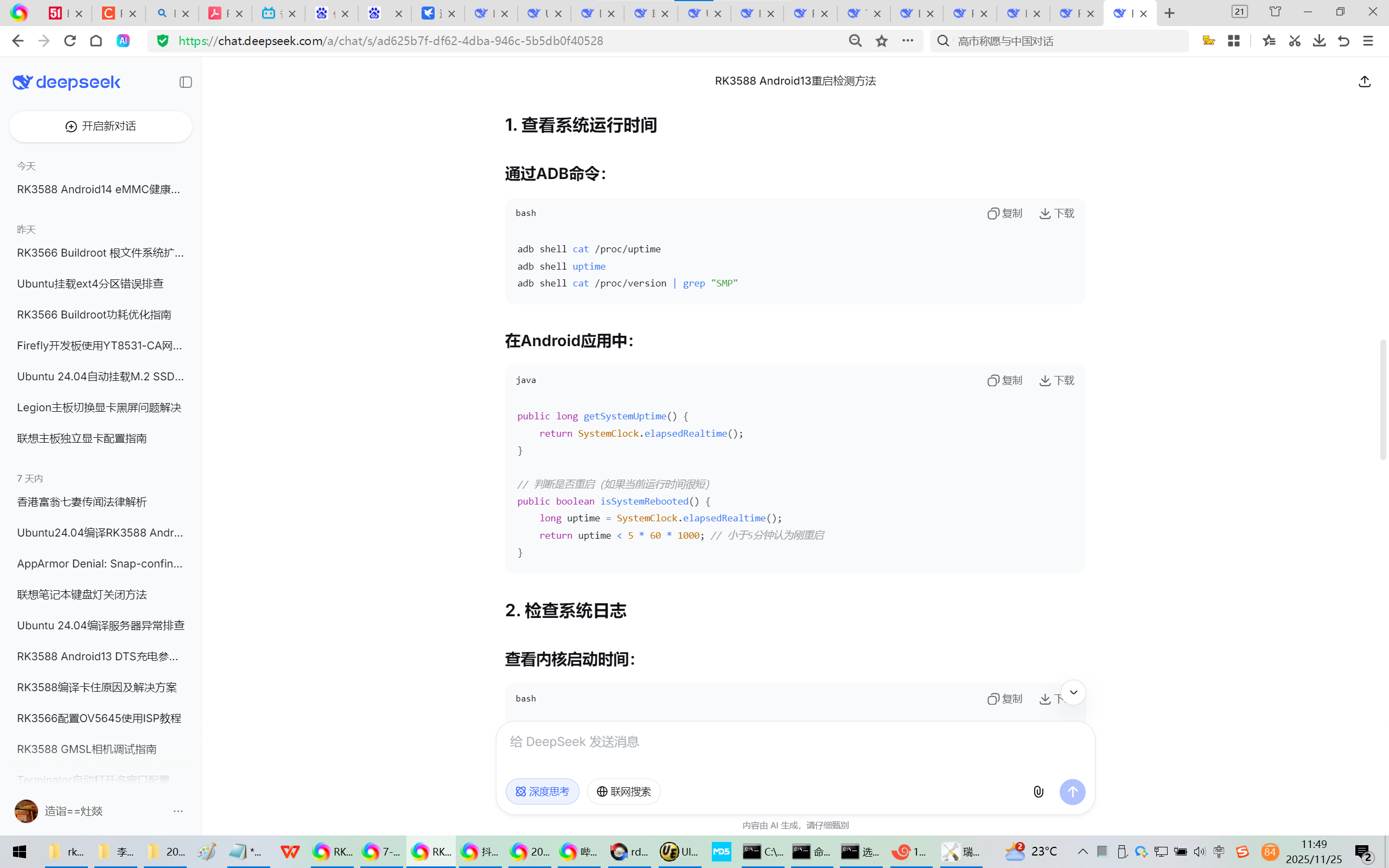1389x868 pixels.
Task: Click the send message arrow button
Action: pyautogui.click(x=1072, y=792)
